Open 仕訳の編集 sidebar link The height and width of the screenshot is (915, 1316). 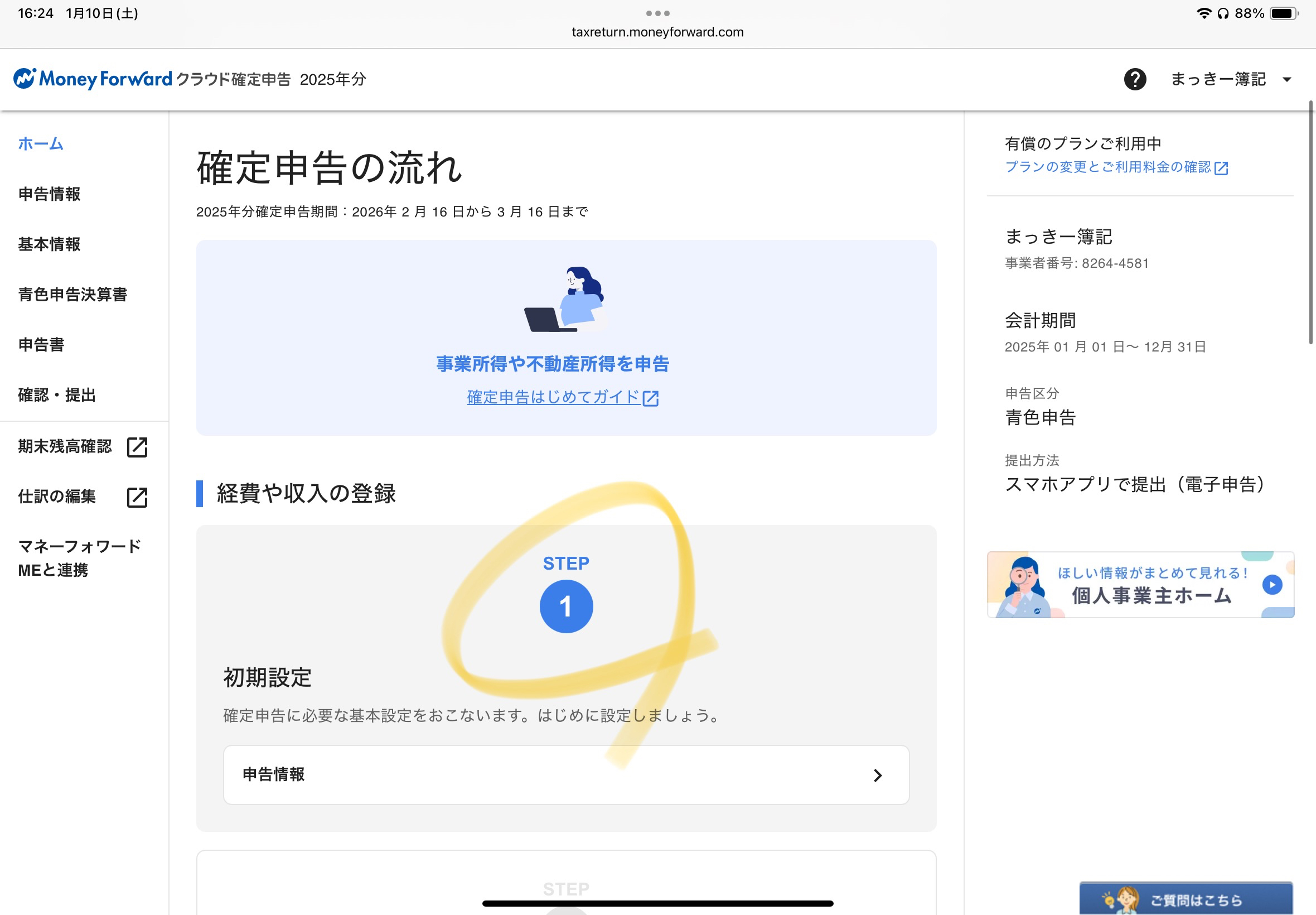(x=57, y=496)
